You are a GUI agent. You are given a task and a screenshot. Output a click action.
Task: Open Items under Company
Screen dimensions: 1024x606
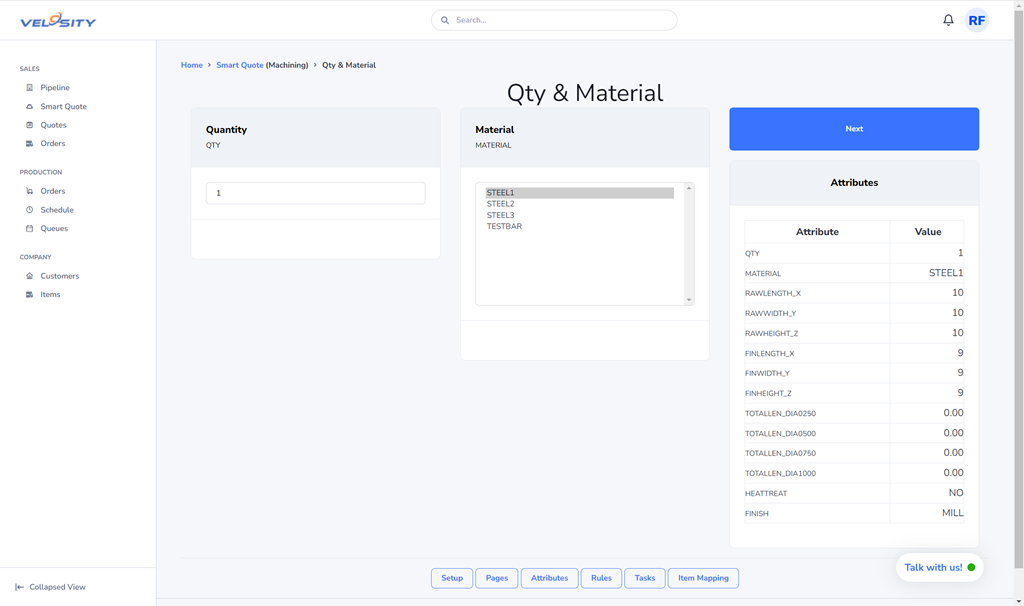tap(50, 294)
